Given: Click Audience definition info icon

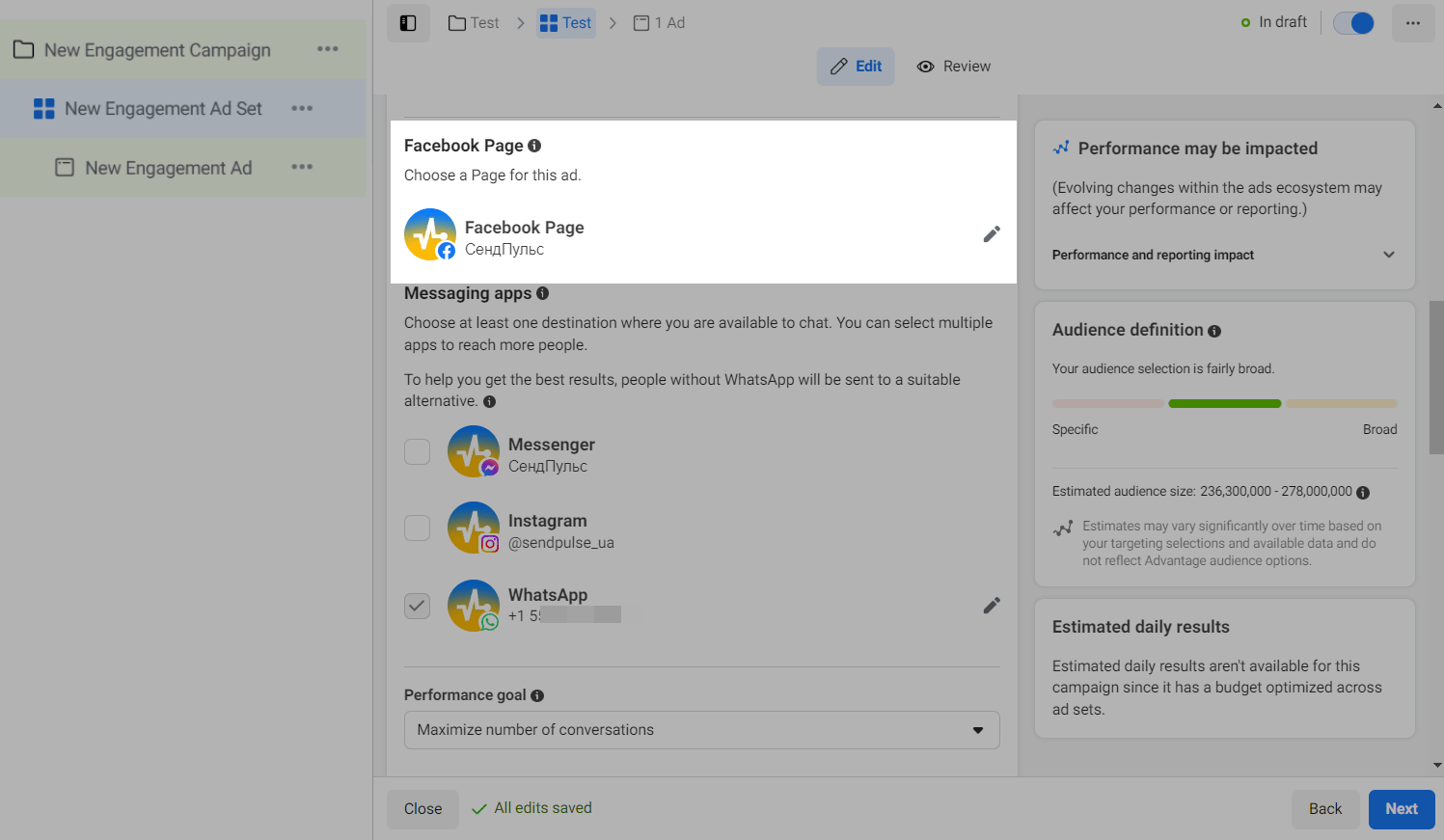Looking at the screenshot, I should (x=1214, y=331).
